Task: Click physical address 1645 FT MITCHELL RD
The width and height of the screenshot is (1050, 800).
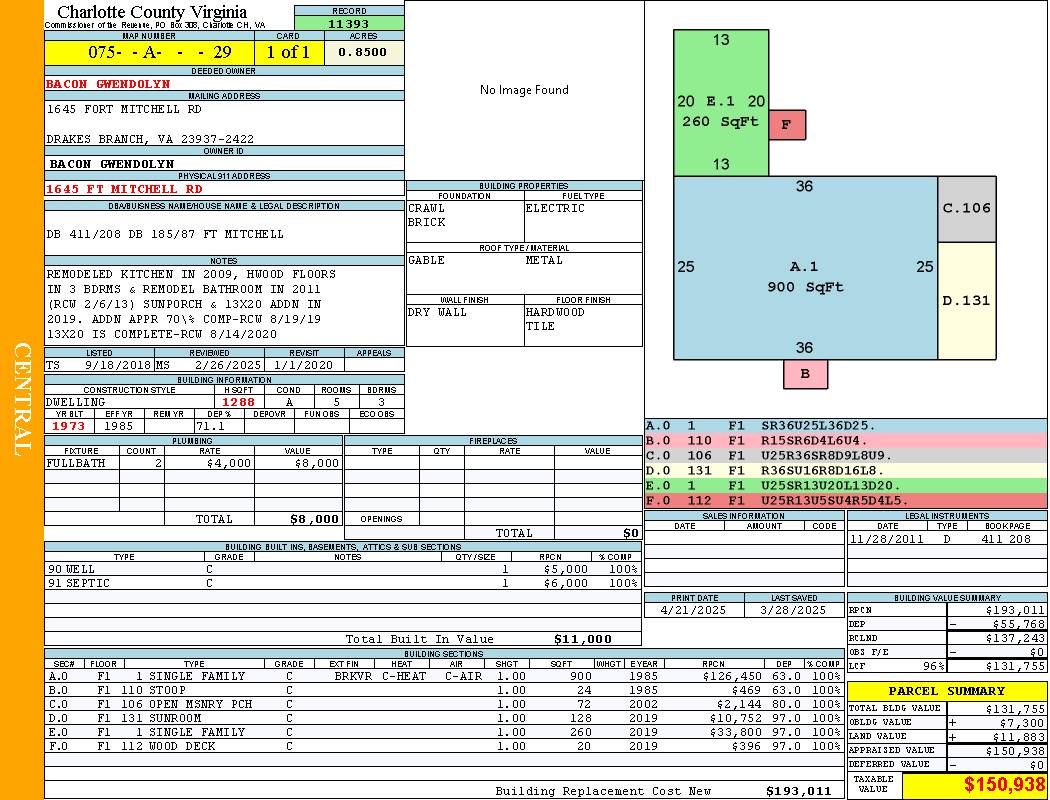Action: click(x=124, y=189)
